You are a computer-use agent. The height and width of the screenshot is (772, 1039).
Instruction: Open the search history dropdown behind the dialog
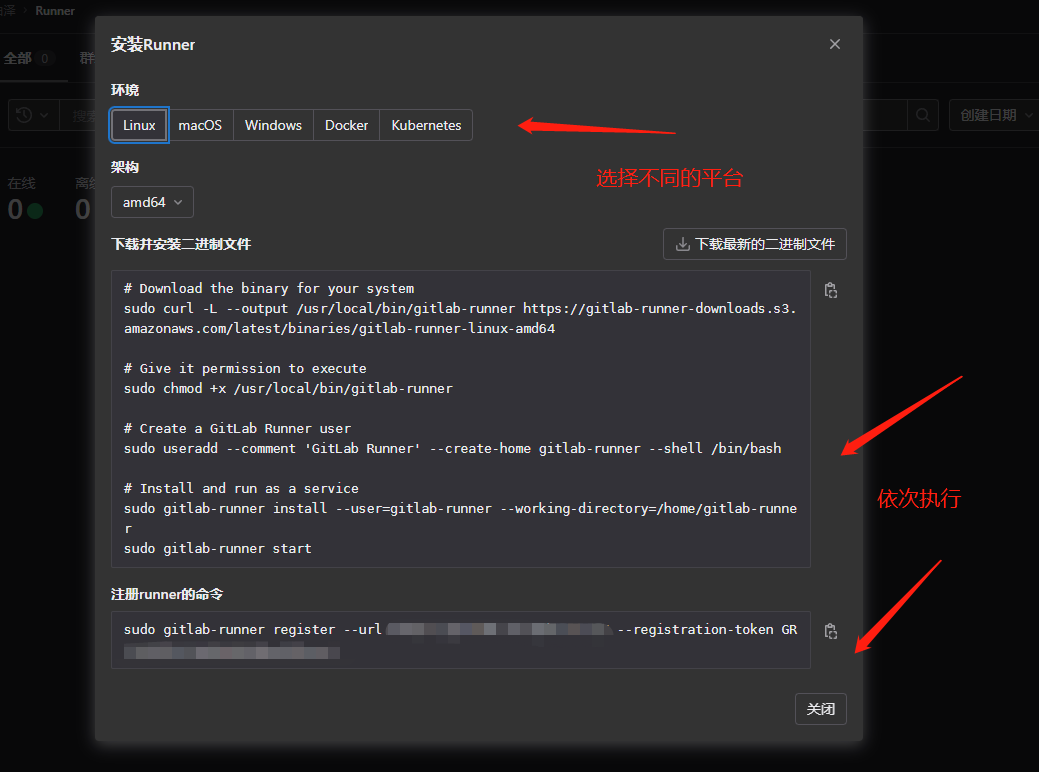[32, 115]
